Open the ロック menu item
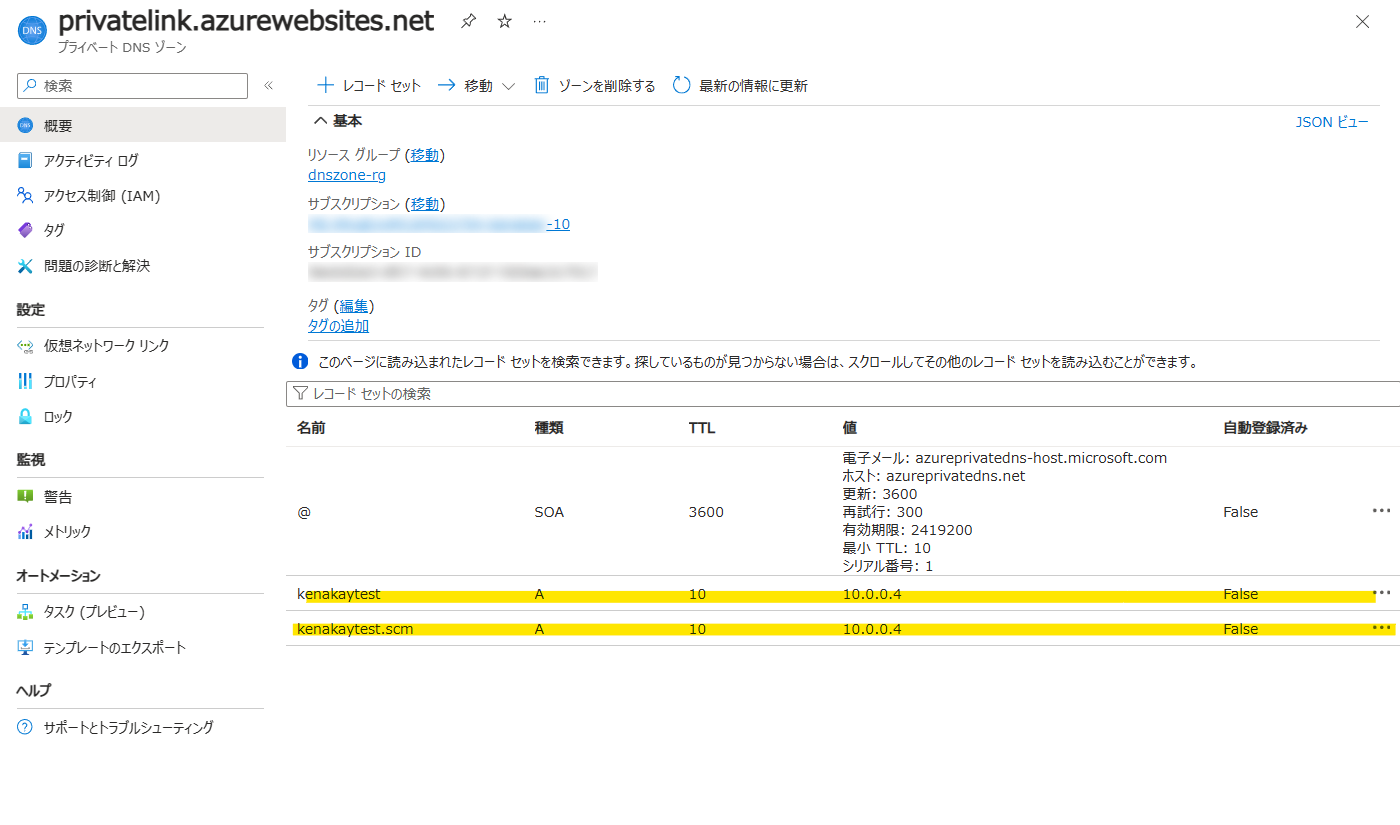Image resolution: width=1400 pixels, height=825 pixels. (x=142, y=416)
